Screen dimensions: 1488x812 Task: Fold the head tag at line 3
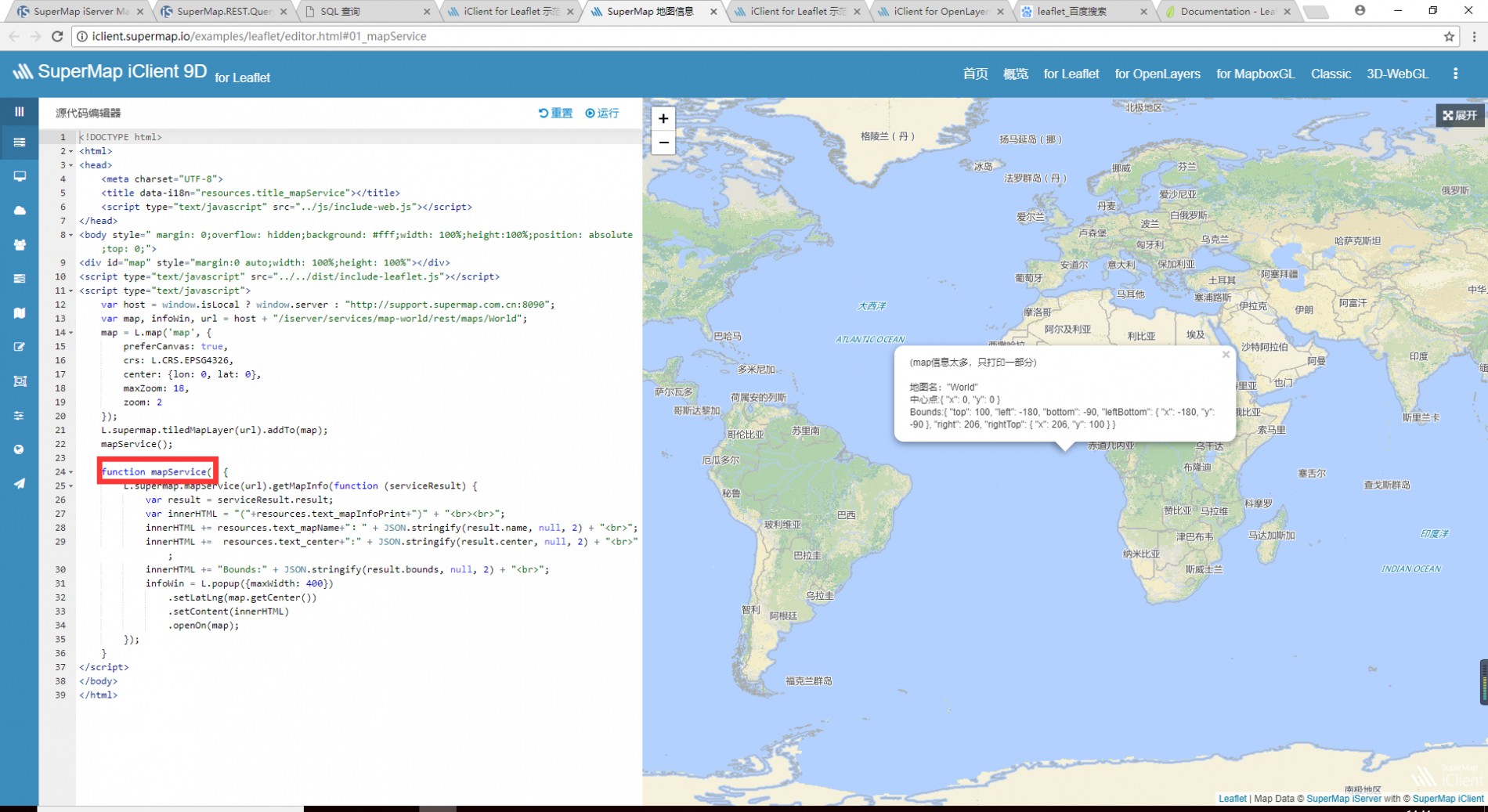pyautogui.click(x=70, y=165)
